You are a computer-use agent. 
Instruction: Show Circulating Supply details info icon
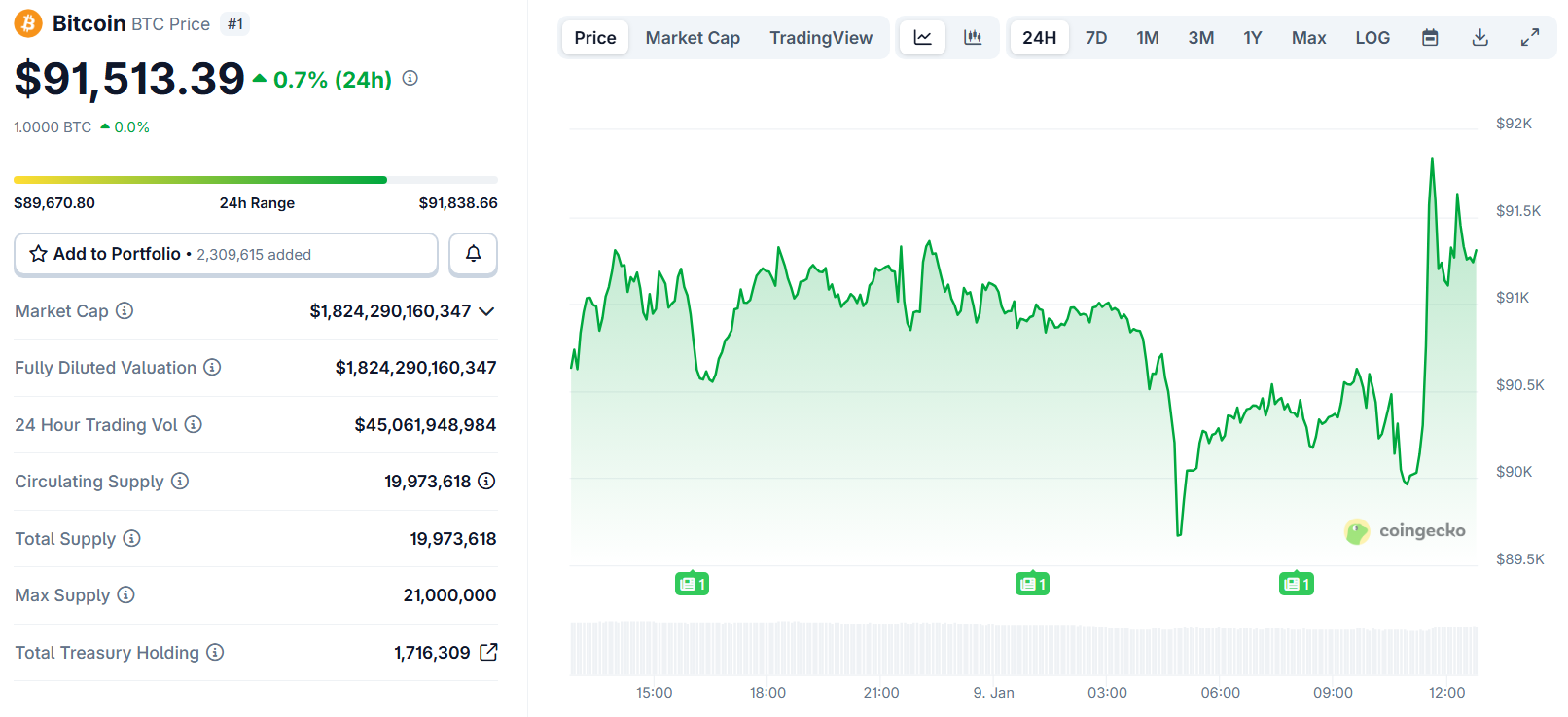(x=487, y=482)
